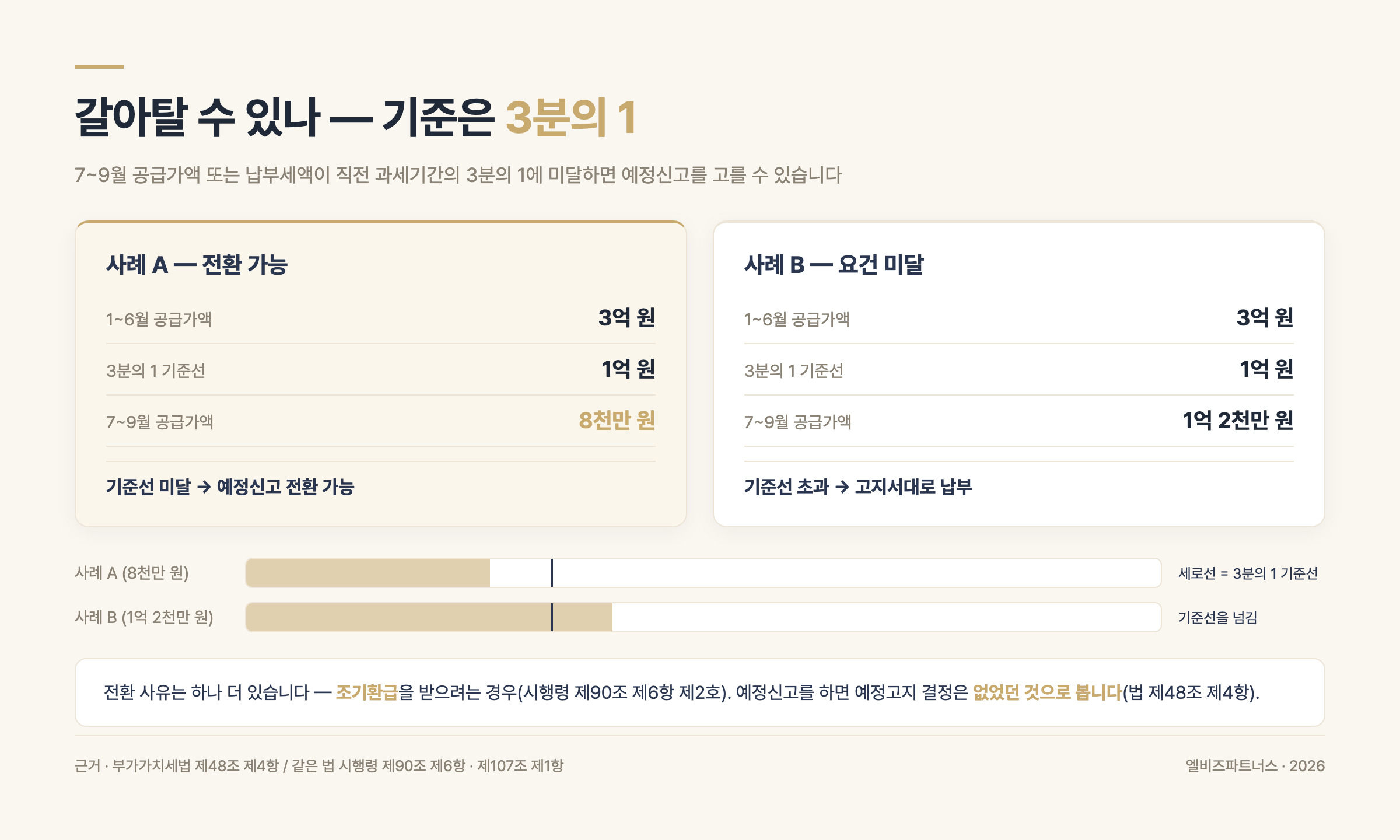The width and height of the screenshot is (1400, 840).
Task: Click the '사례 A (8천만 원)' bar label
Action: pos(132,573)
